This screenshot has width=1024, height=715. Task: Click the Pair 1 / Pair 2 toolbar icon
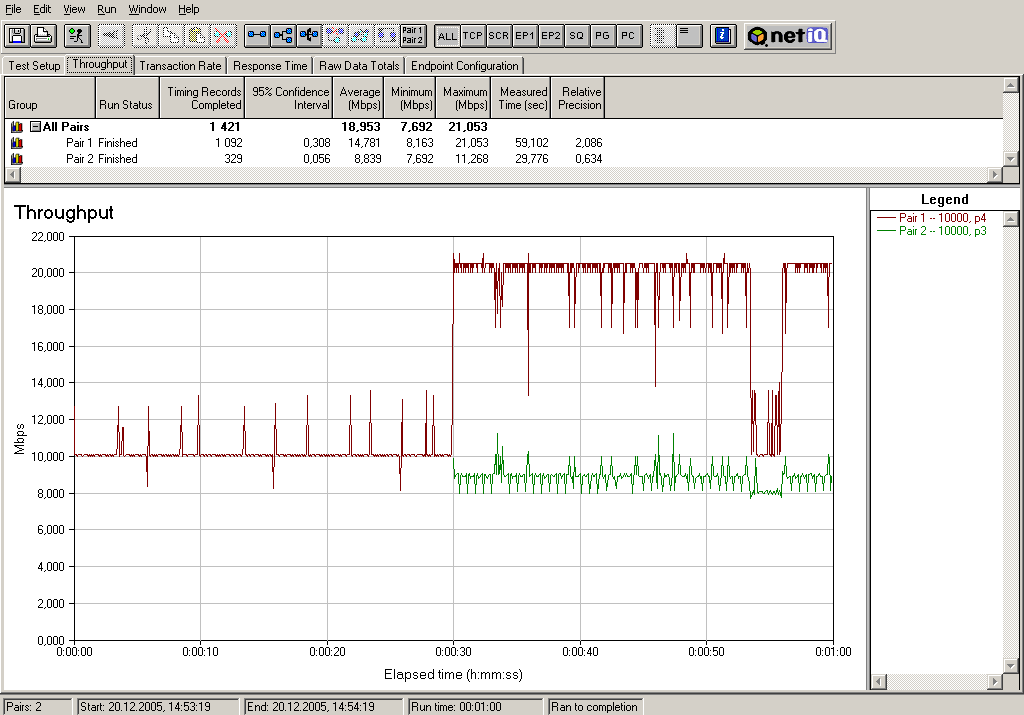click(x=412, y=36)
